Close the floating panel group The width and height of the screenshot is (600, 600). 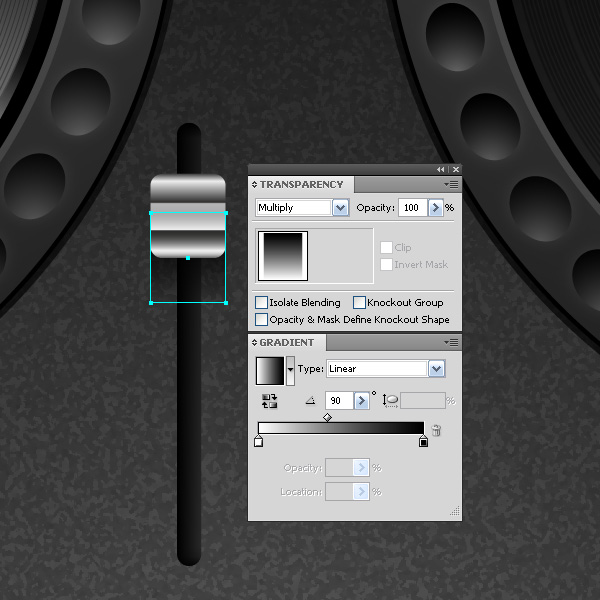(456, 170)
